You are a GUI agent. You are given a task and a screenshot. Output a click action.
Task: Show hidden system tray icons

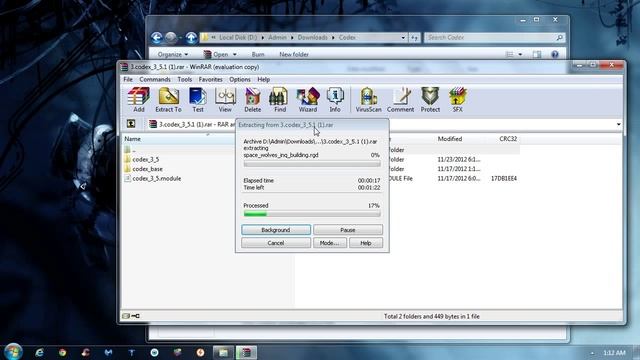pos(592,353)
